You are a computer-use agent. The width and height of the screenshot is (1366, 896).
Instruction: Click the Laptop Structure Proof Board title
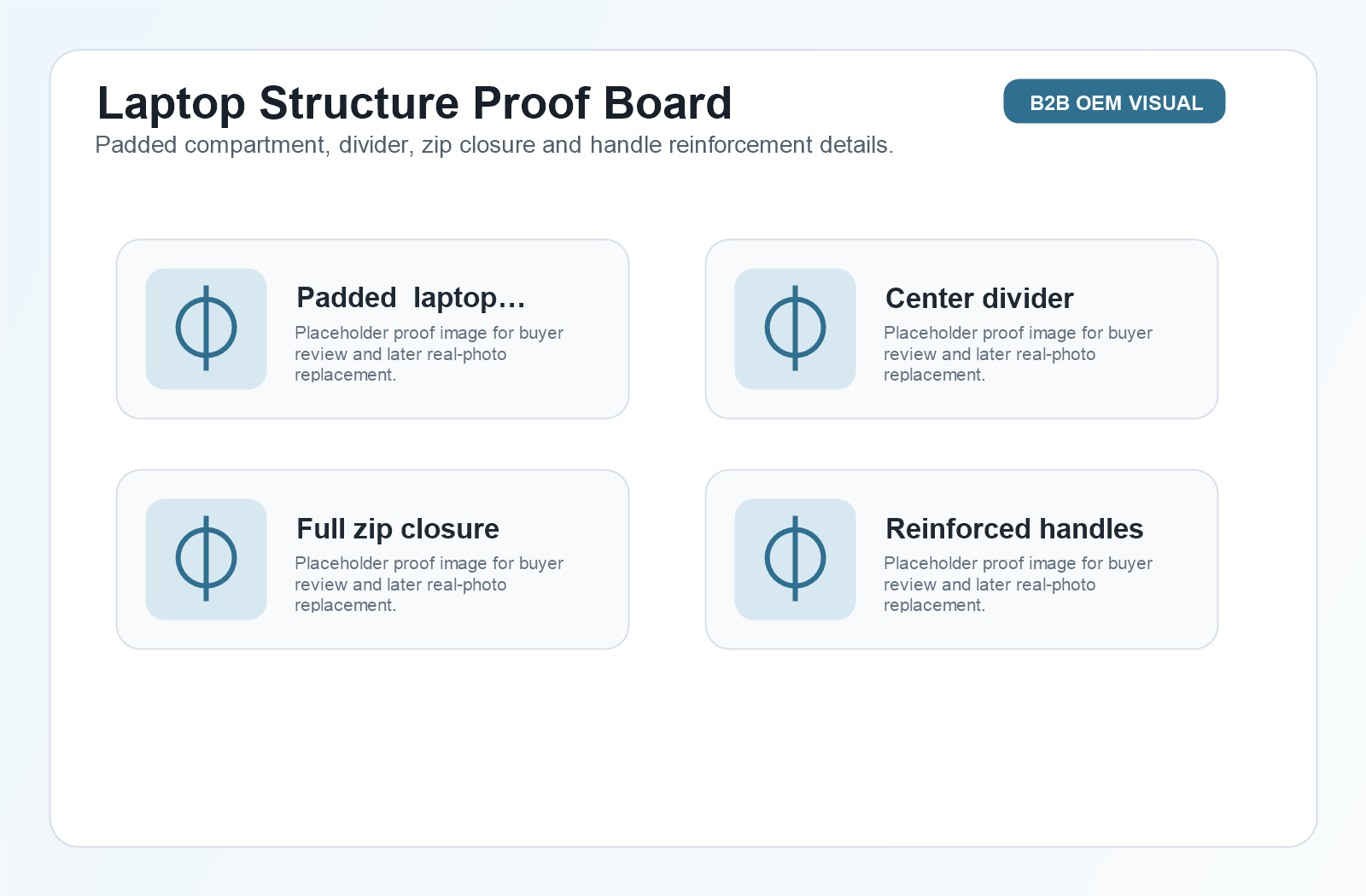(x=414, y=103)
